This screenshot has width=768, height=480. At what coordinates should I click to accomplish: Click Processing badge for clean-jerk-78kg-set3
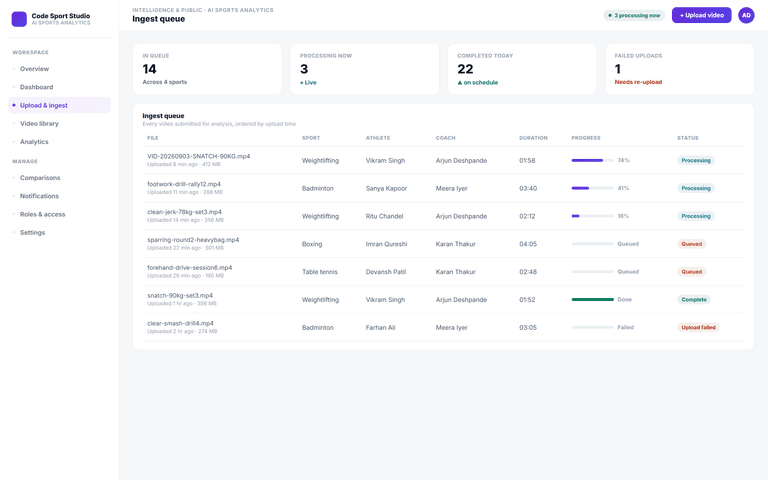[696, 216]
